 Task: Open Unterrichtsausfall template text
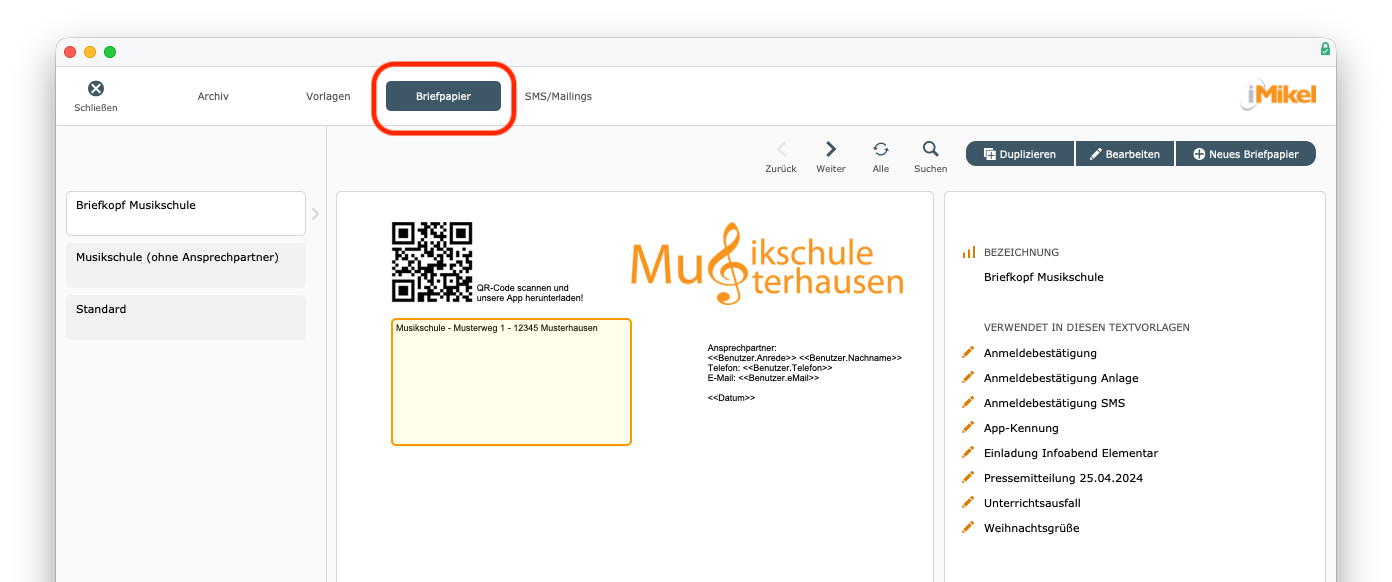tap(1032, 503)
